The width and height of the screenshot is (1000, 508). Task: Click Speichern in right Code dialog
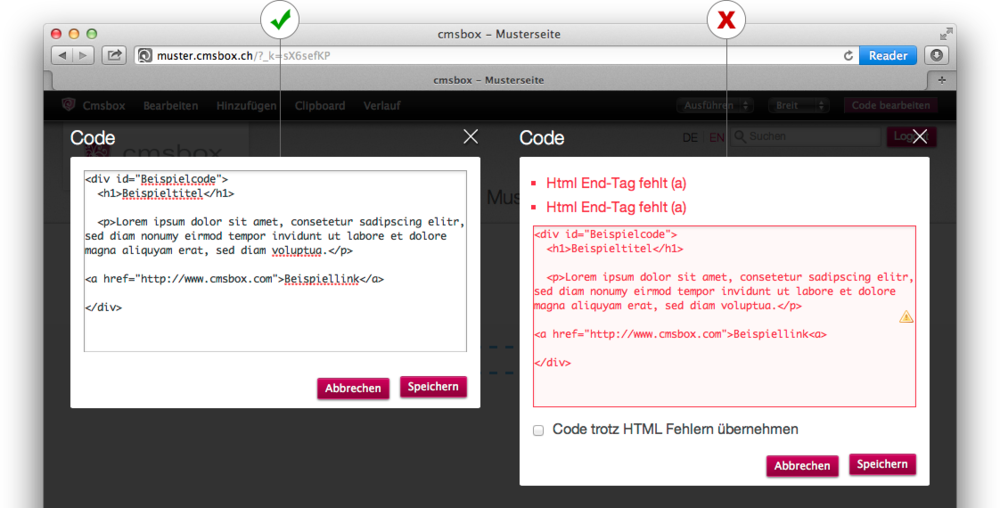[x=882, y=465]
